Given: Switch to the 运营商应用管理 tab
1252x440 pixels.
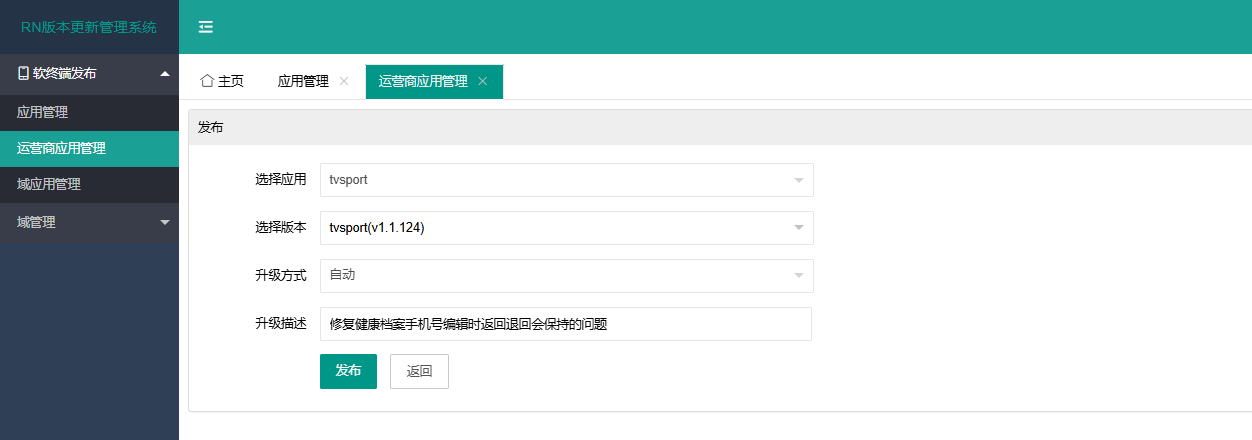Looking at the screenshot, I should point(423,81).
